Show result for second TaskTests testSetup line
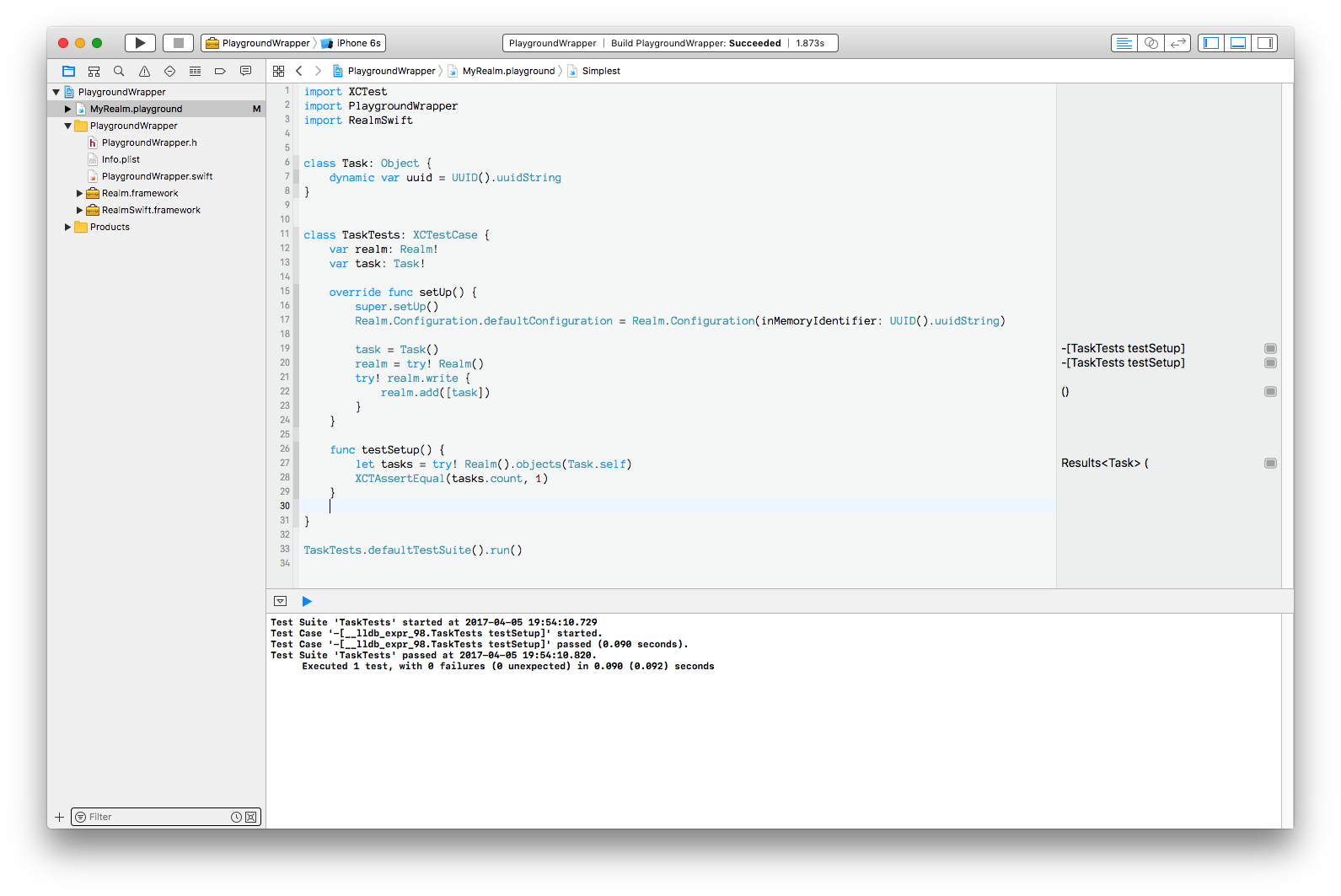This screenshot has height=896, width=1341. tap(1270, 362)
